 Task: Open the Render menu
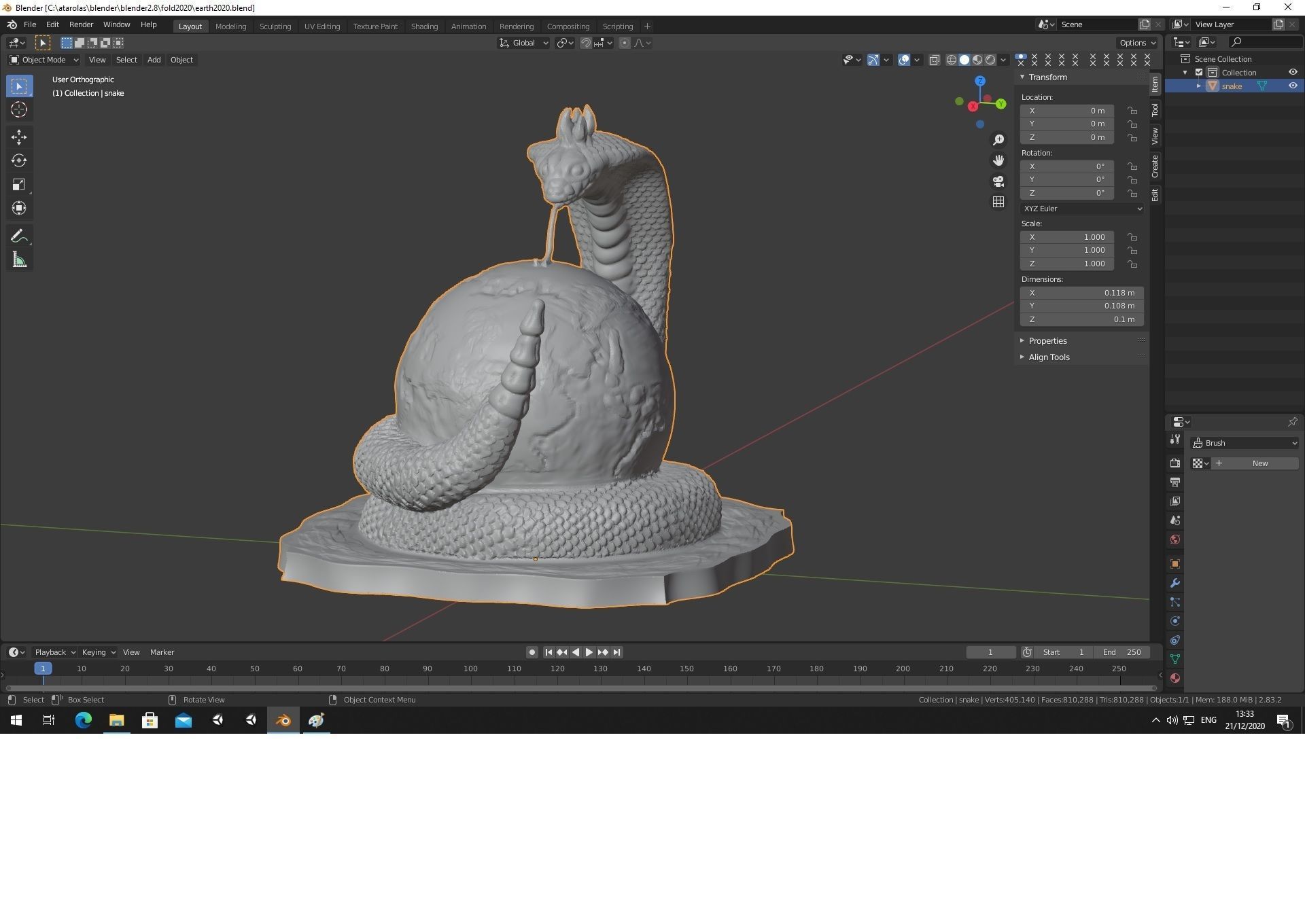(81, 24)
